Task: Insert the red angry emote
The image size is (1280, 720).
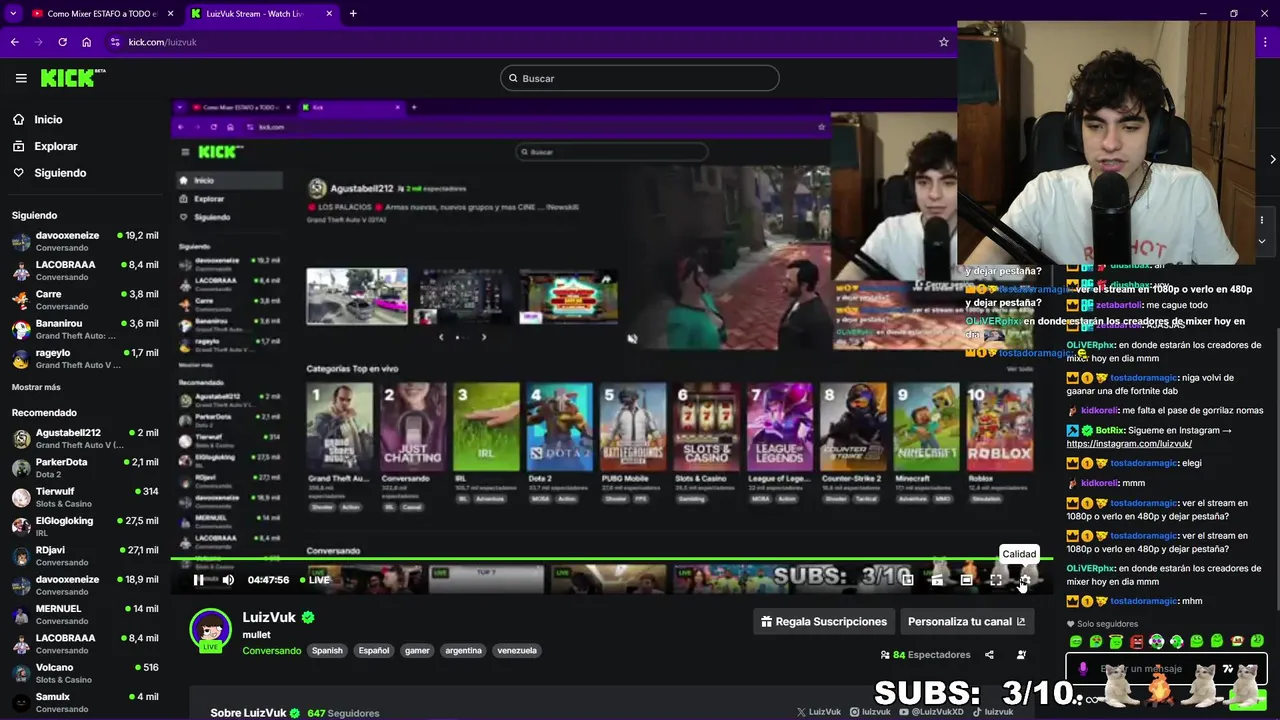Action: (1137, 641)
